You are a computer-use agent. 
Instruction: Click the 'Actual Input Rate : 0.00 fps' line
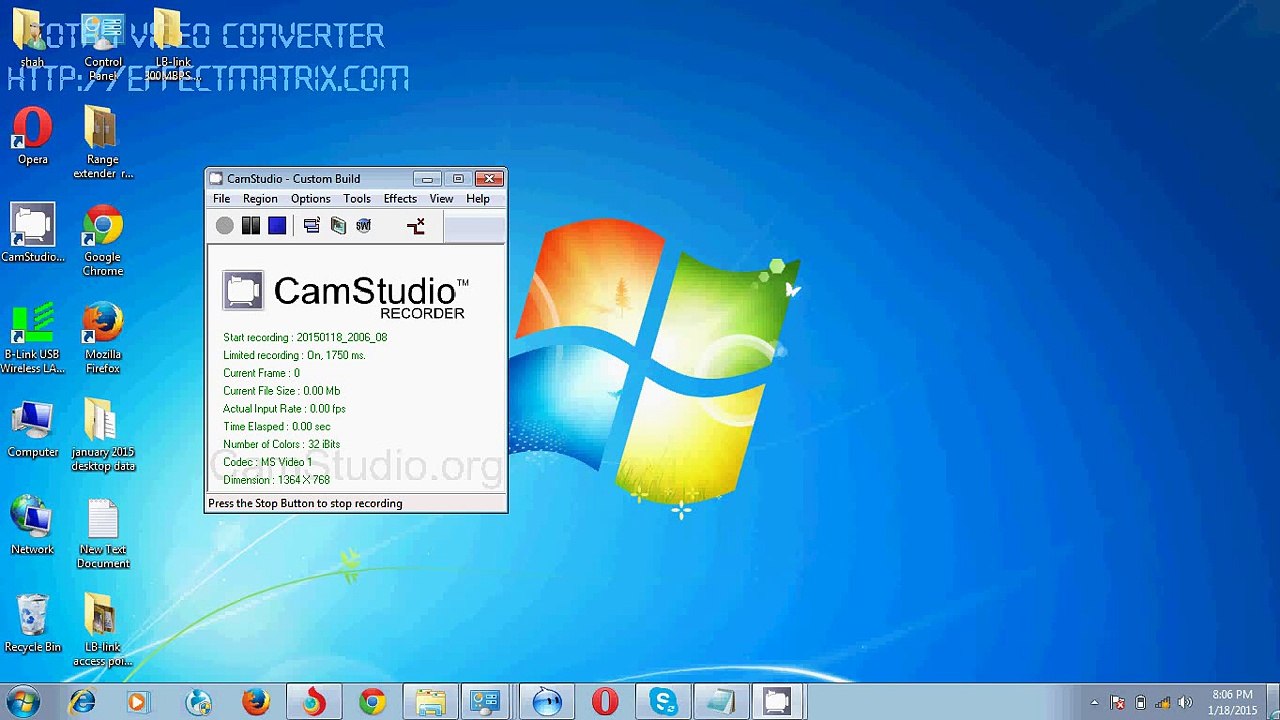tap(284, 409)
